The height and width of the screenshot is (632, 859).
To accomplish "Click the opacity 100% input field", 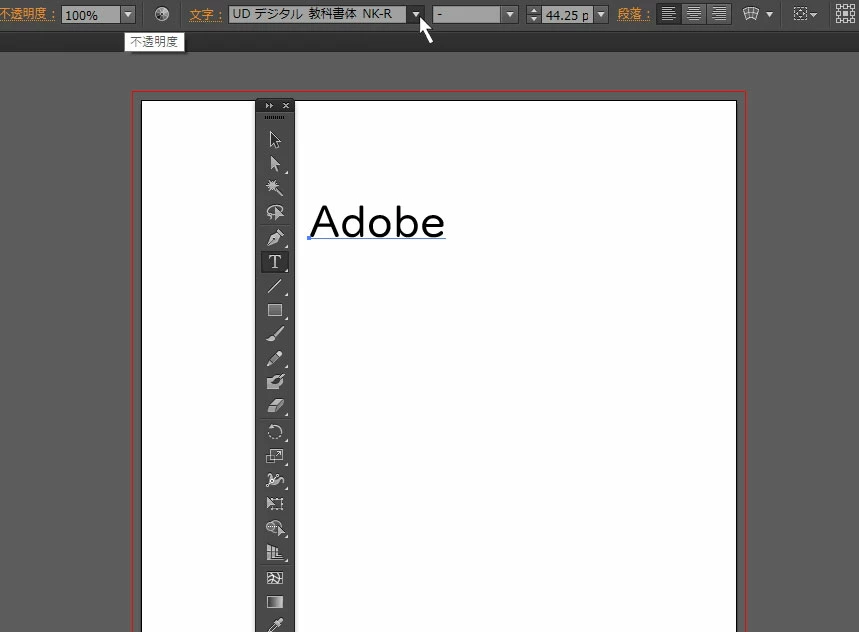I will click(91, 15).
